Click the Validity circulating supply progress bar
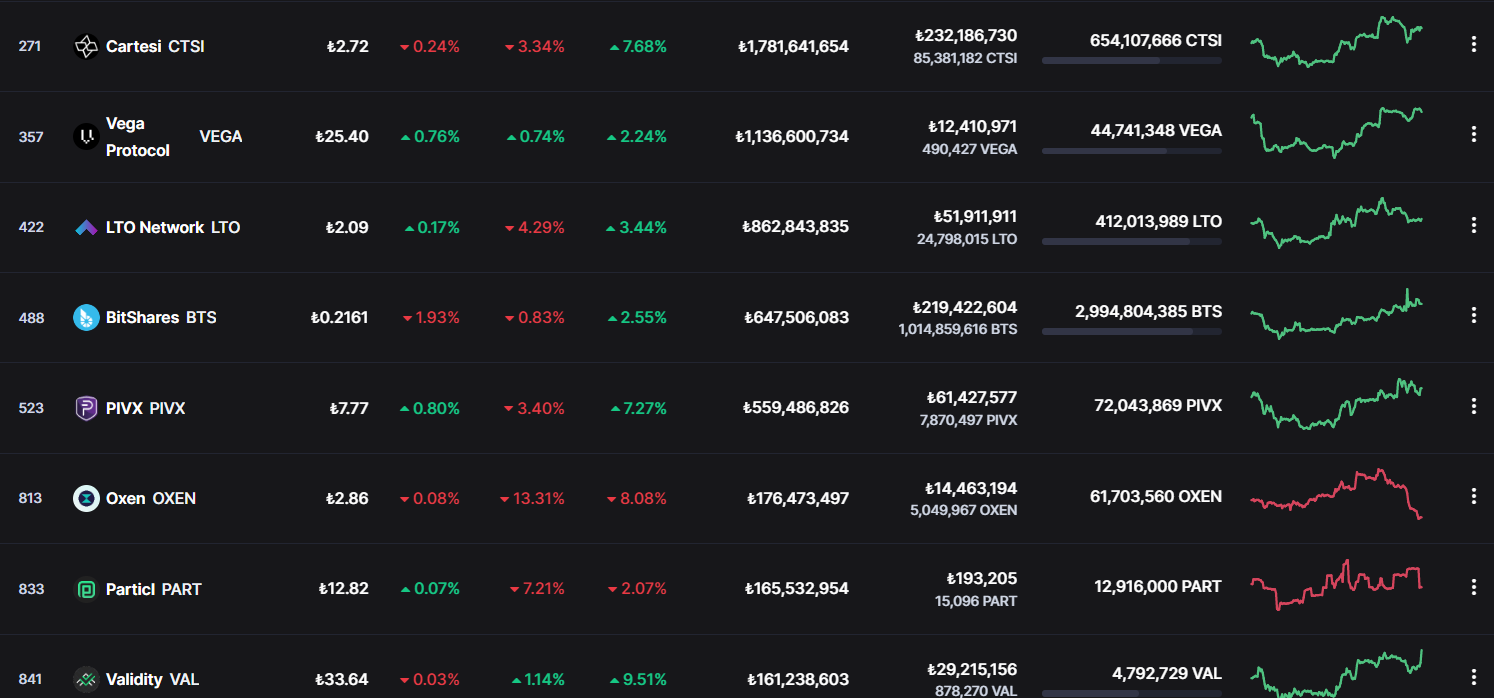Image resolution: width=1494 pixels, height=698 pixels. [x=1132, y=693]
